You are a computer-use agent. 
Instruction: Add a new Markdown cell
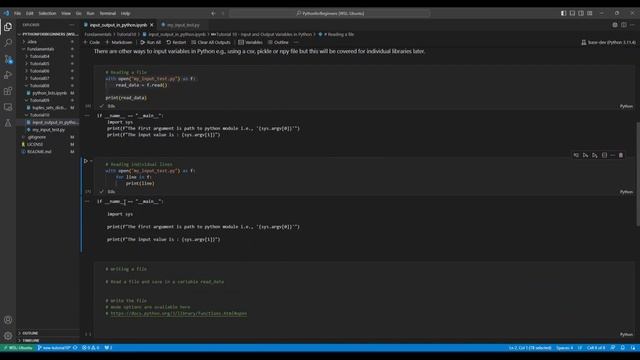[x=119, y=42]
